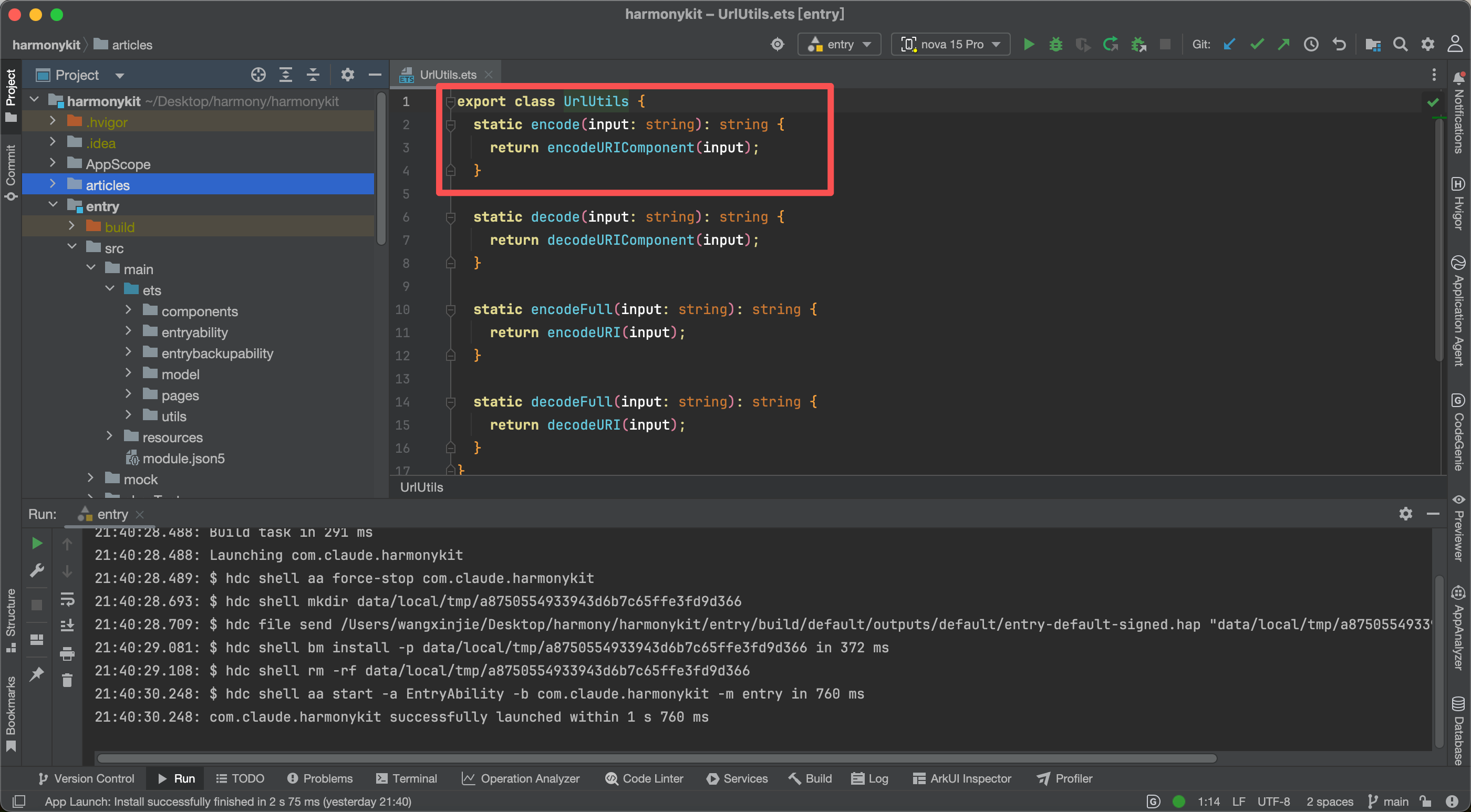Open the Hvigor side panel
The image size is (1471, 812).
1458,203
